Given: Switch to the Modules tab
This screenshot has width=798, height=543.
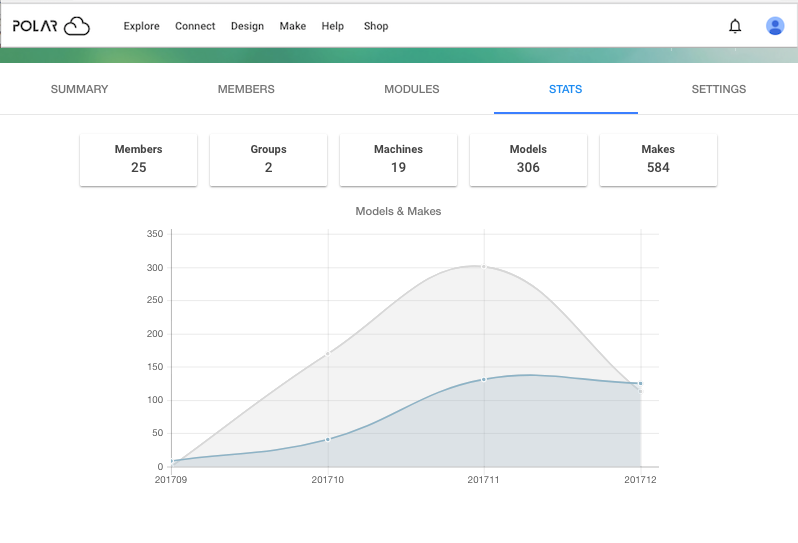Looking at the screenshot, I should (412, 89).
